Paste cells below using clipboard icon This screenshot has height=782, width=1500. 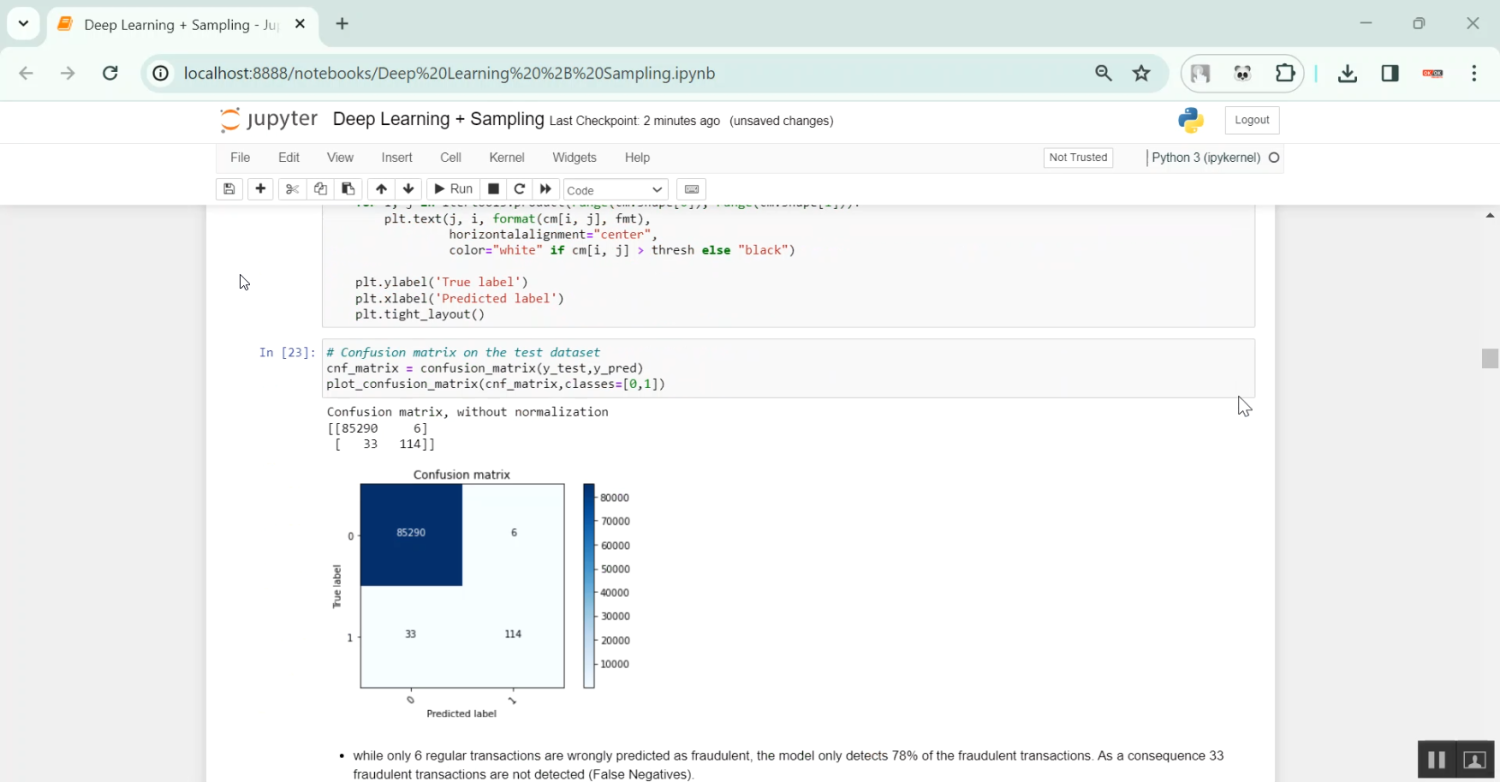click(348, 189)
